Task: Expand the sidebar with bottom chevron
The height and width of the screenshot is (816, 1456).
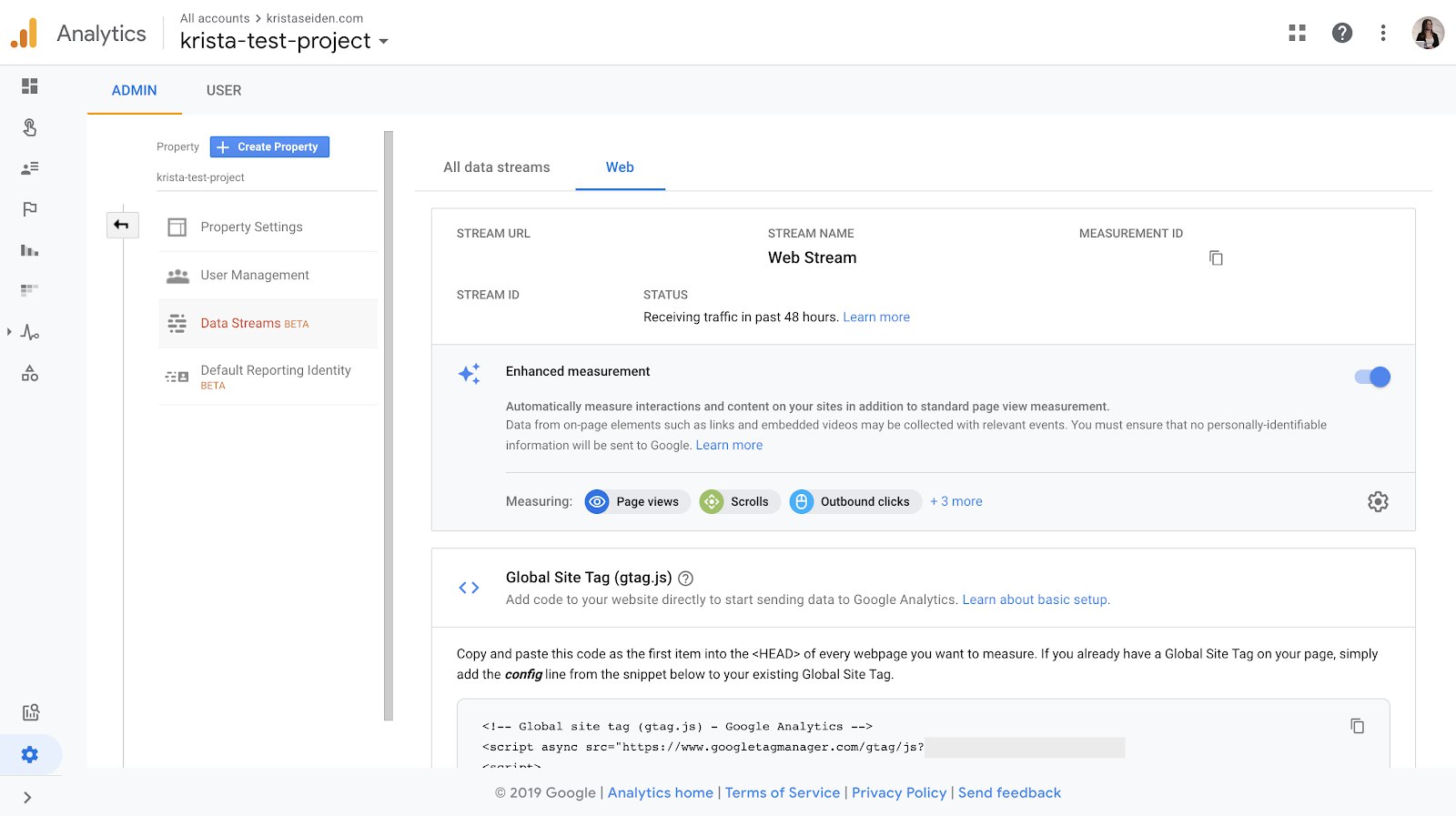Action: (x=27, y=798)
